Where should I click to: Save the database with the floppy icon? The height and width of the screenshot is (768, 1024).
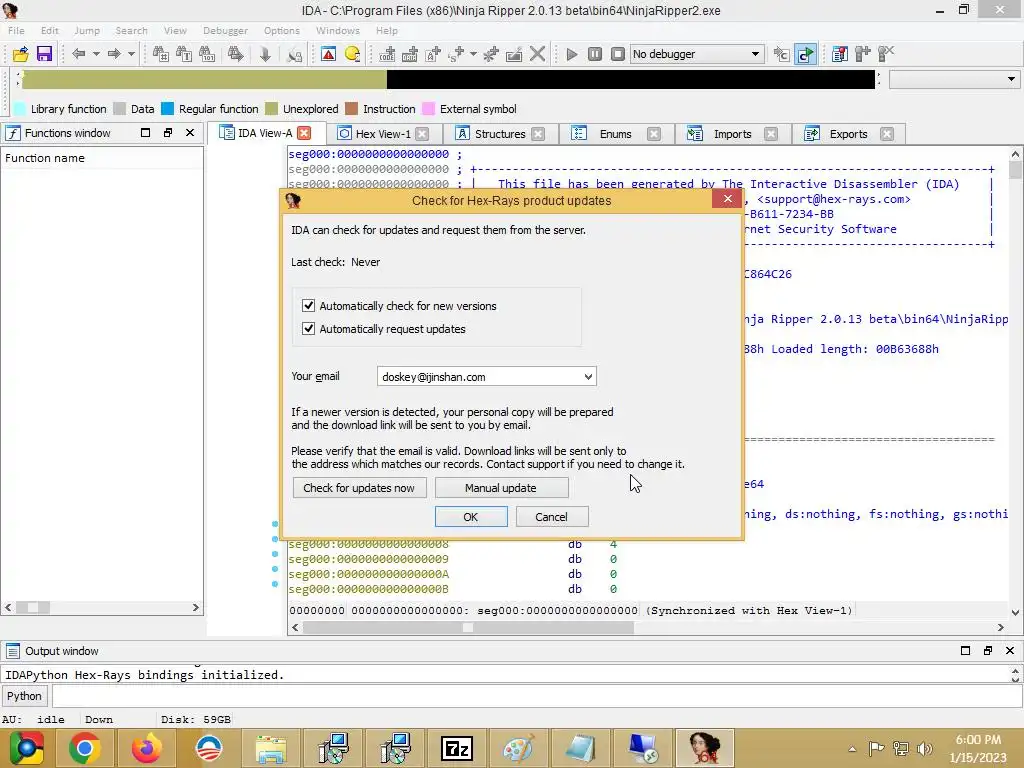(44, 54)
